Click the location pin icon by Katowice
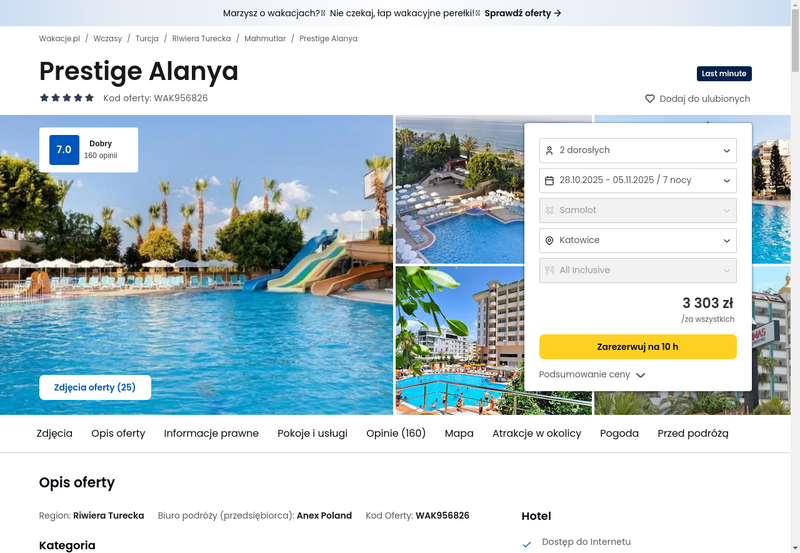800x553 pixels. pos(549,240)
